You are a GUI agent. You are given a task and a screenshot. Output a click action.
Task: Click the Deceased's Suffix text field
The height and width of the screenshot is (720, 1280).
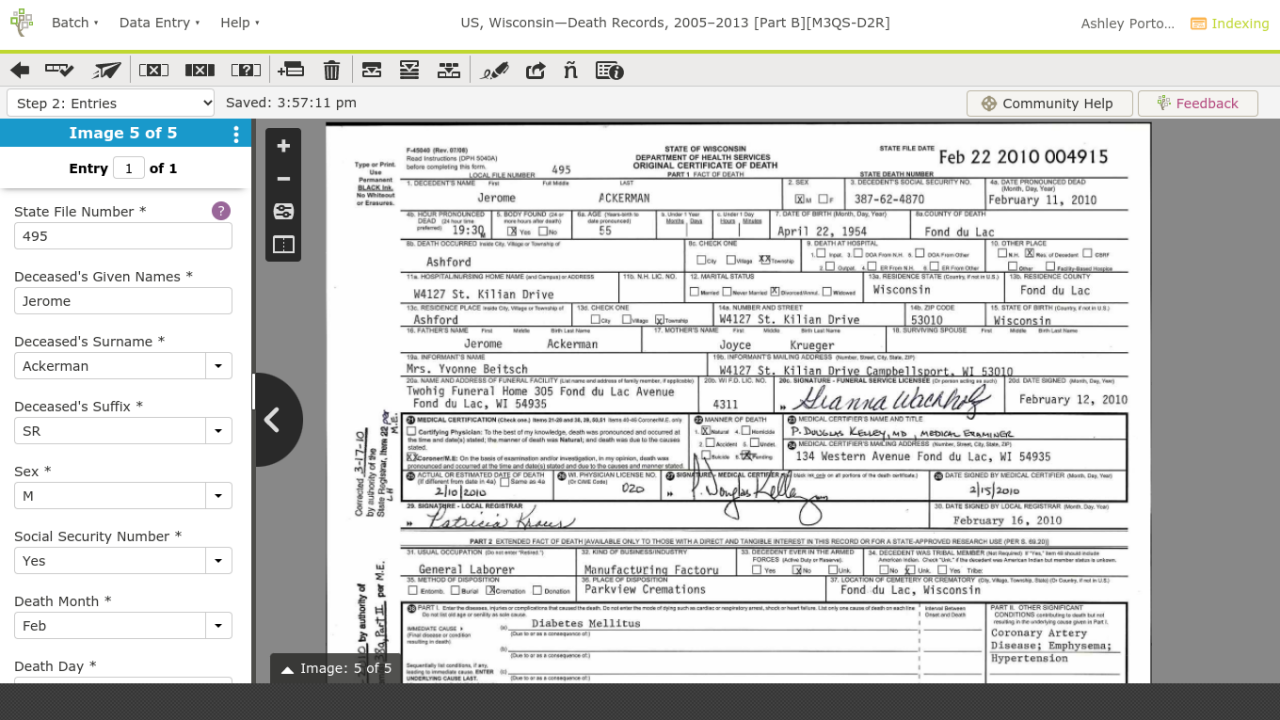point(110,431)
